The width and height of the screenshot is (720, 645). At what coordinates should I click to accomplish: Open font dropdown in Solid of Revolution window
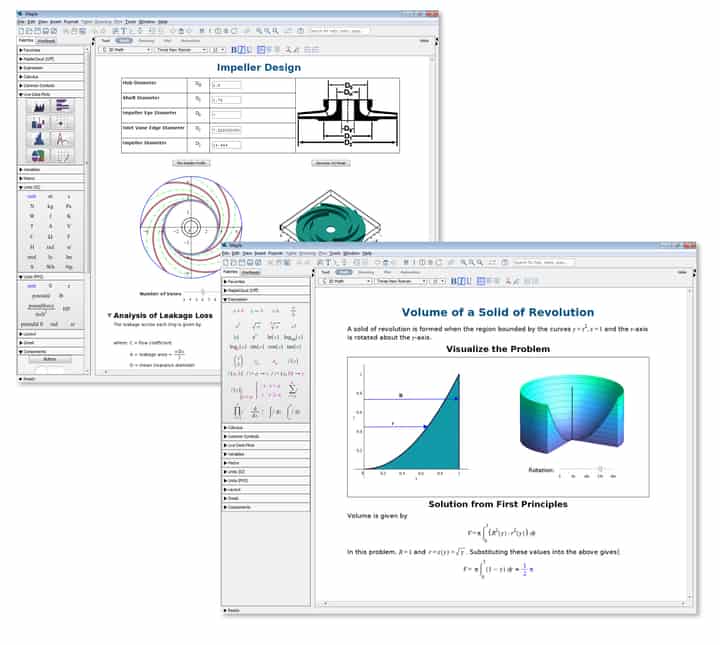pyautogui.click(x=401, y=281)
